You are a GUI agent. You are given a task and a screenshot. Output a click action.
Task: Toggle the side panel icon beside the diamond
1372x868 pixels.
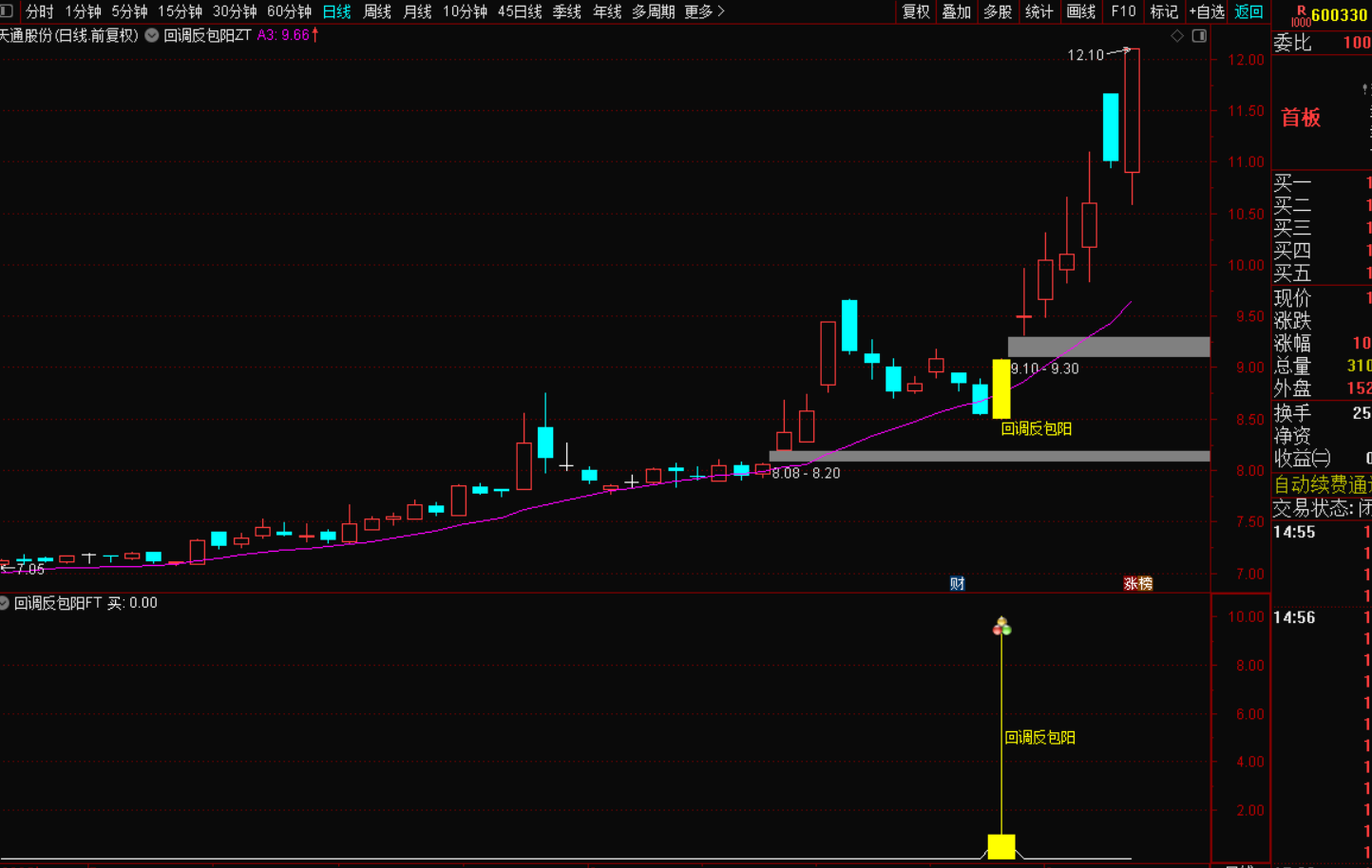pos(1199,36)
